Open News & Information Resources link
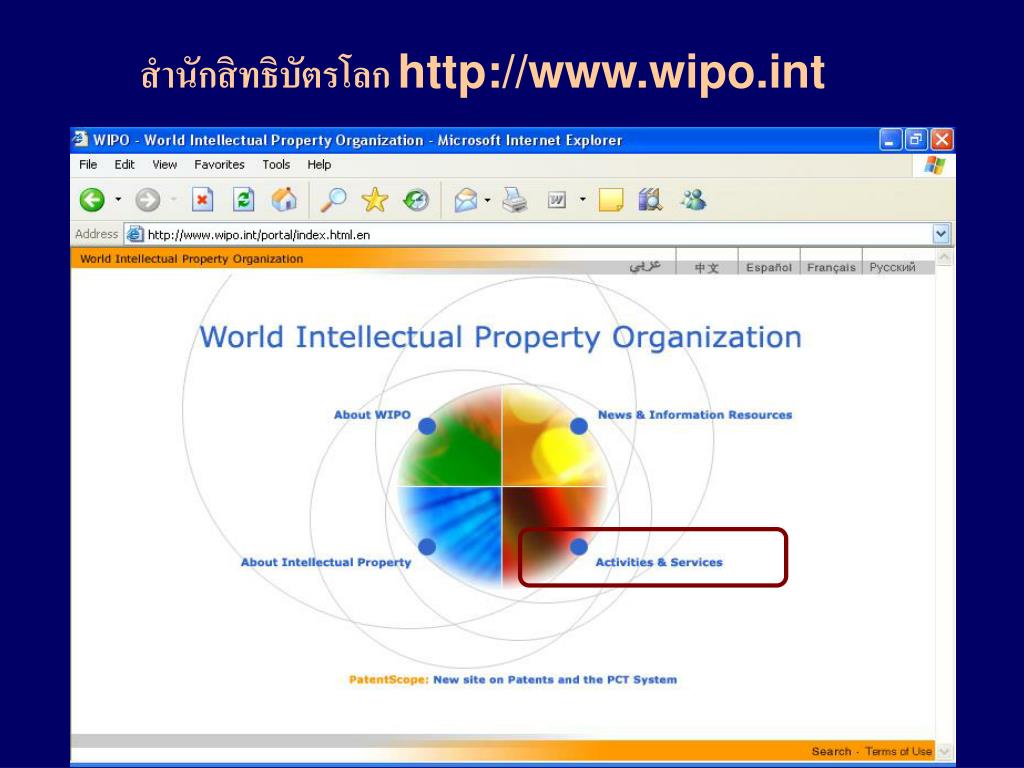Viewport: 1024px width, 768px height. (x=695, y=415)
